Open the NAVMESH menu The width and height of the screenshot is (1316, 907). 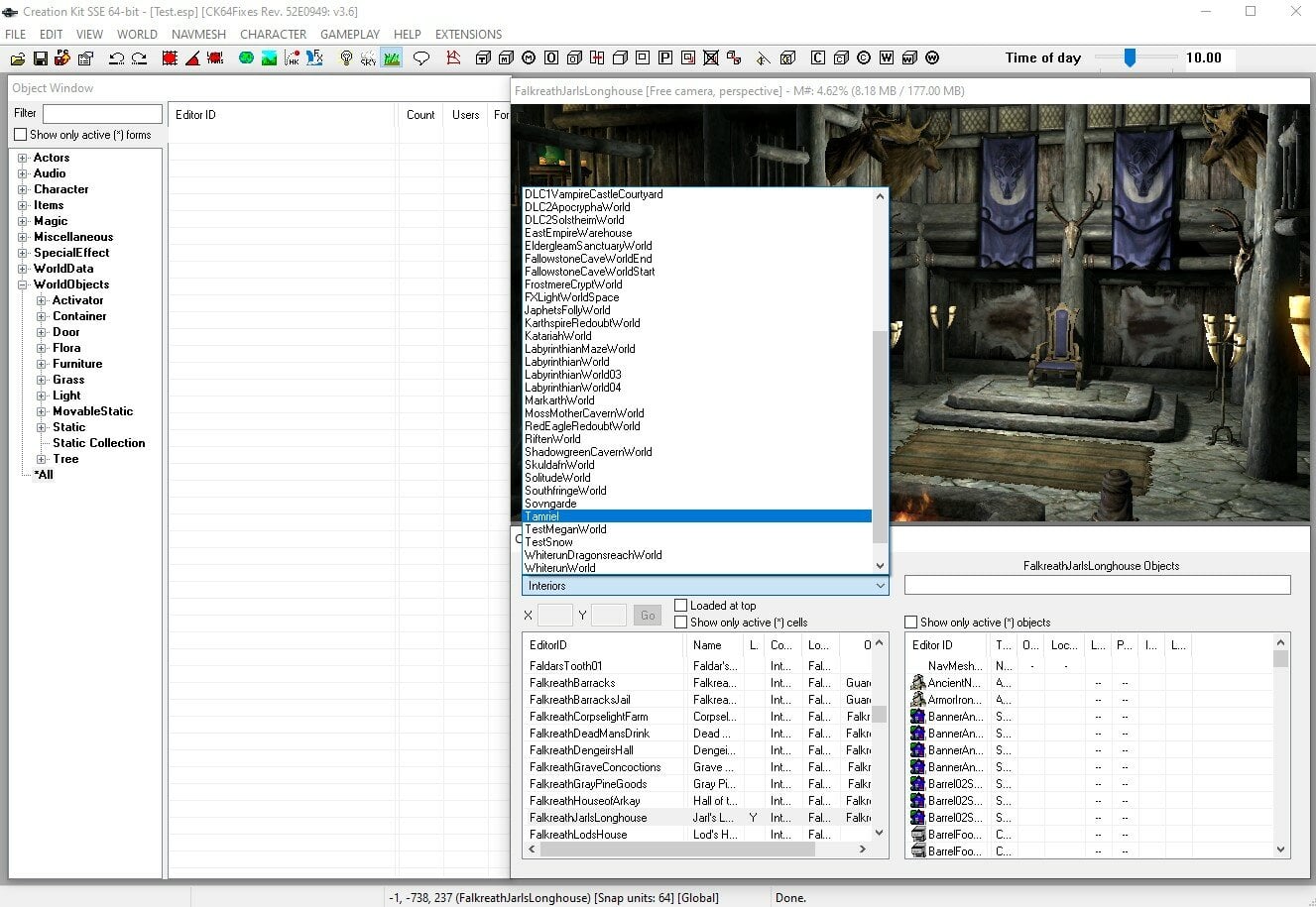click(x=198, y=34)
